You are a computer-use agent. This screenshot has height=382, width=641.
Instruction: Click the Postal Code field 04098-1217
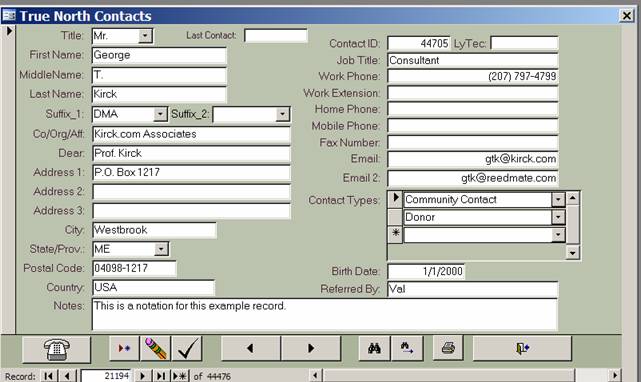[x=134, y=268]
